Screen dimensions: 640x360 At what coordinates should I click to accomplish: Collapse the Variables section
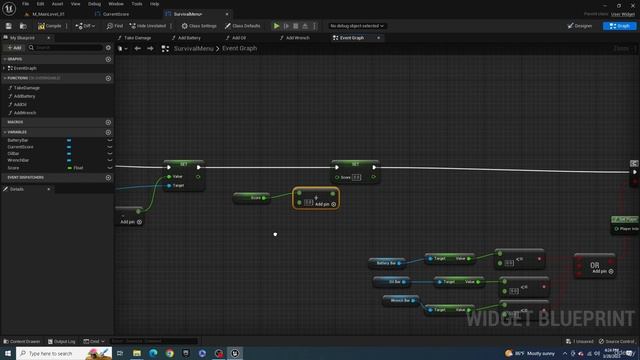pos(5,132)
